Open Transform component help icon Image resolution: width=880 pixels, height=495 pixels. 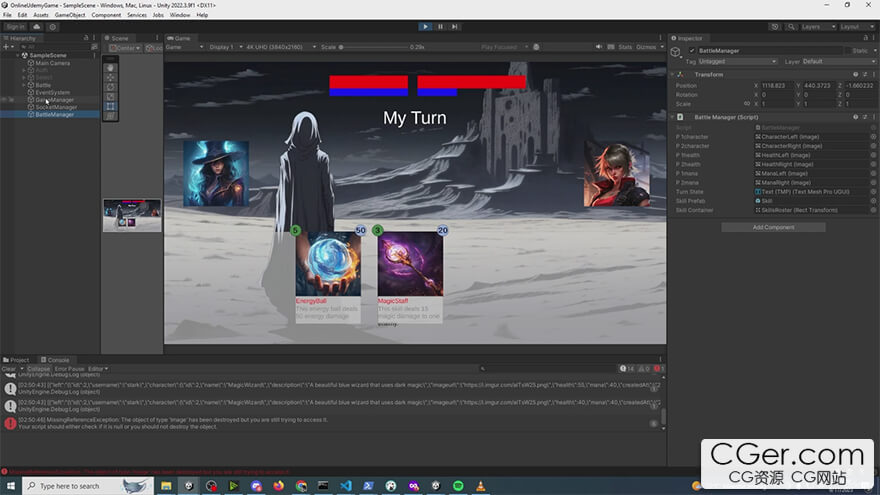[855, 74]
